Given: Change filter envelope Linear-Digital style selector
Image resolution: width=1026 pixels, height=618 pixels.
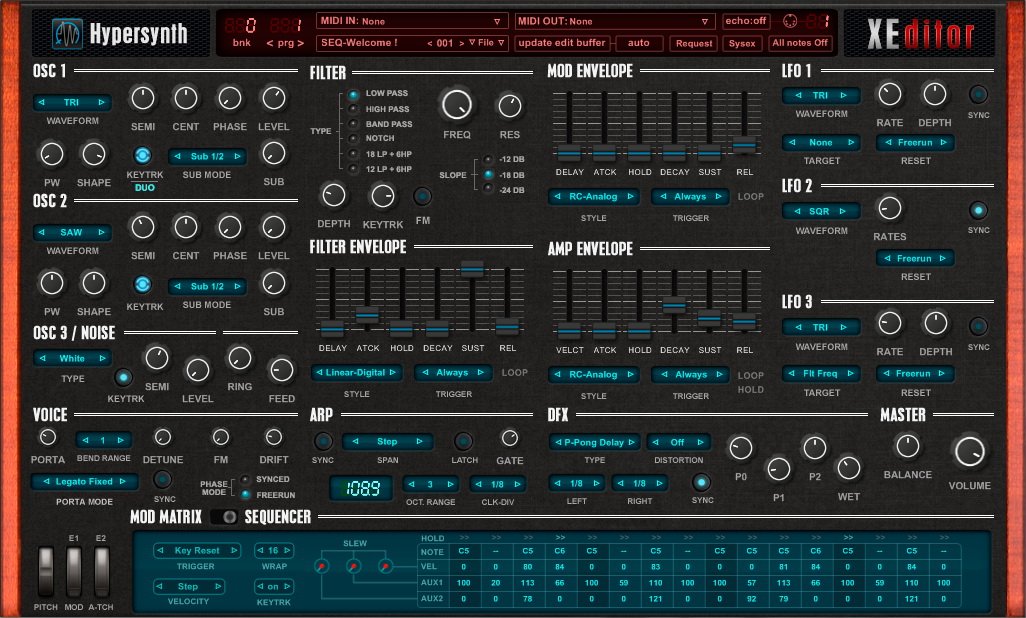Looking at the screenshot, I should (x=356, y=373).
